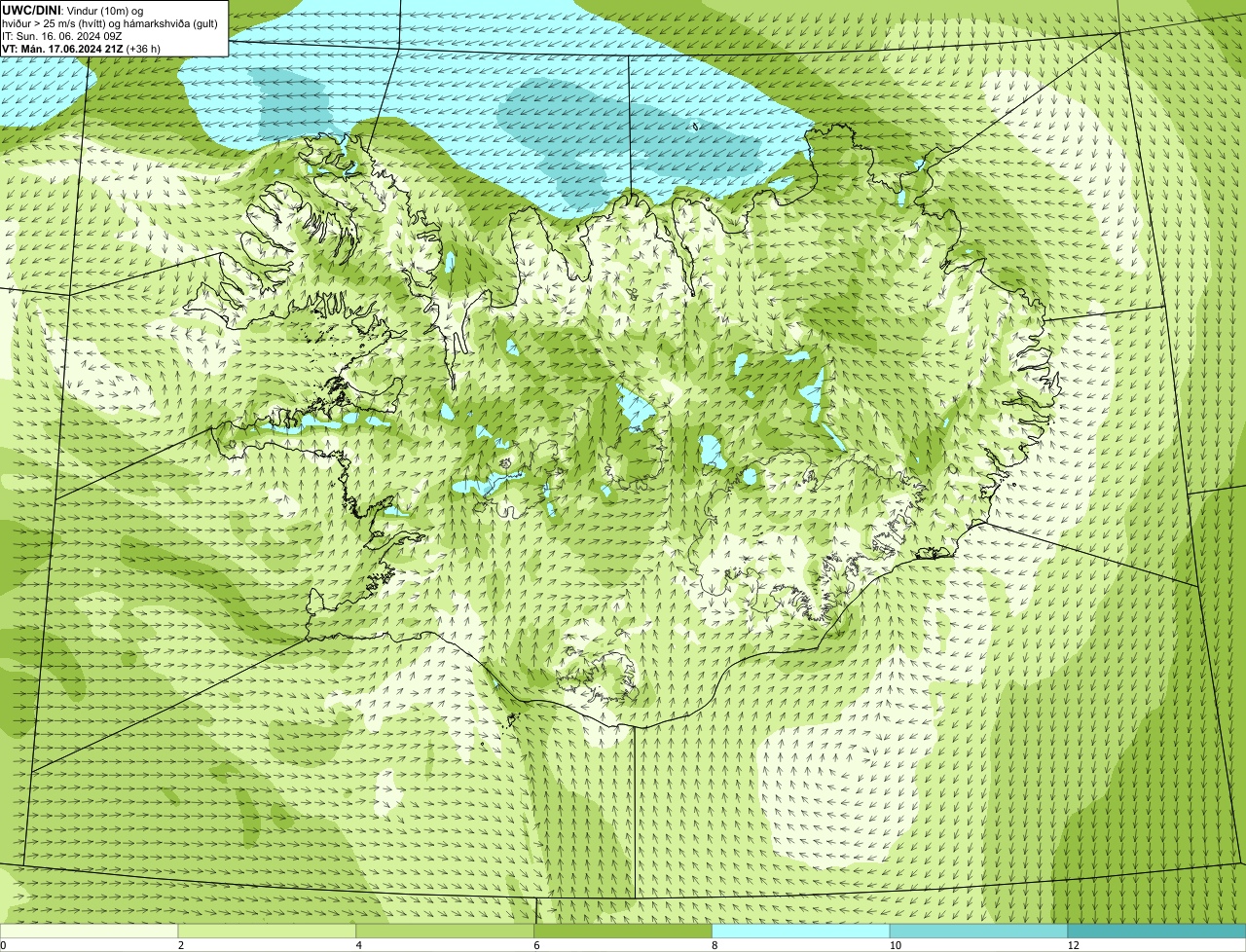Click the '8' scale label
Image resolution: width=1246 pixels, height=952 pixels.
715,945
